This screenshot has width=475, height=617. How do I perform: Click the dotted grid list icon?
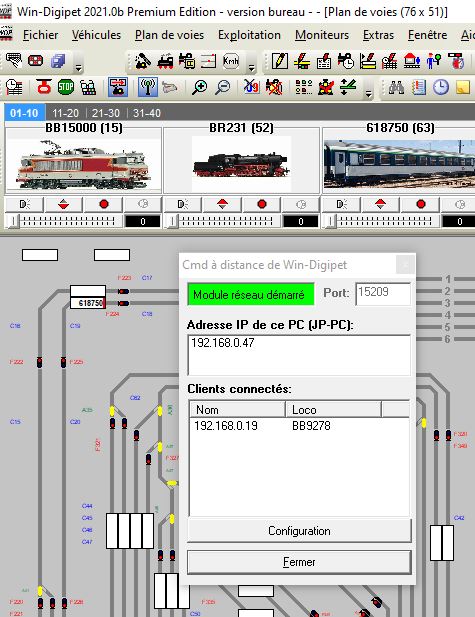coord(303,87)
